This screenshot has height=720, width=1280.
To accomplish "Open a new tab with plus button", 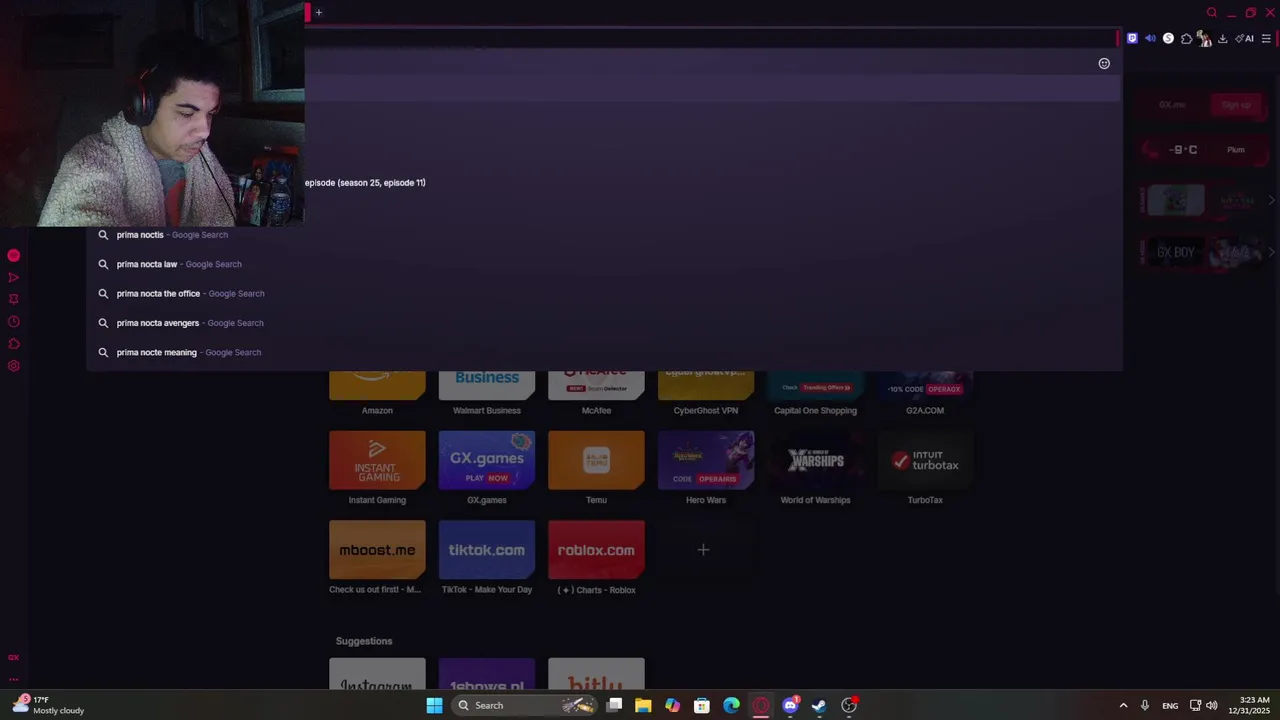I will point(319,12).
